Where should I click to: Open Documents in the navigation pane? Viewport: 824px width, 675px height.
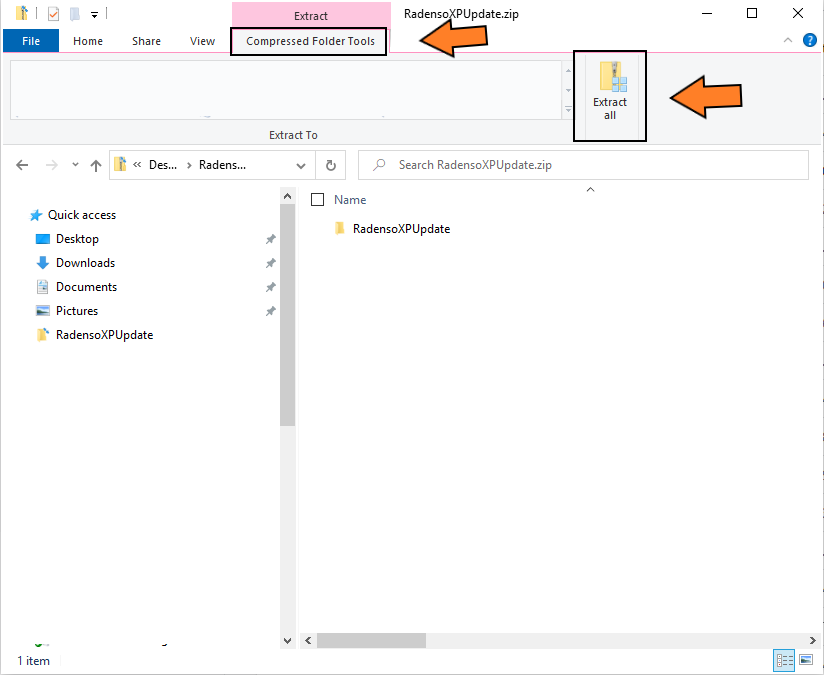coord(87,287)
